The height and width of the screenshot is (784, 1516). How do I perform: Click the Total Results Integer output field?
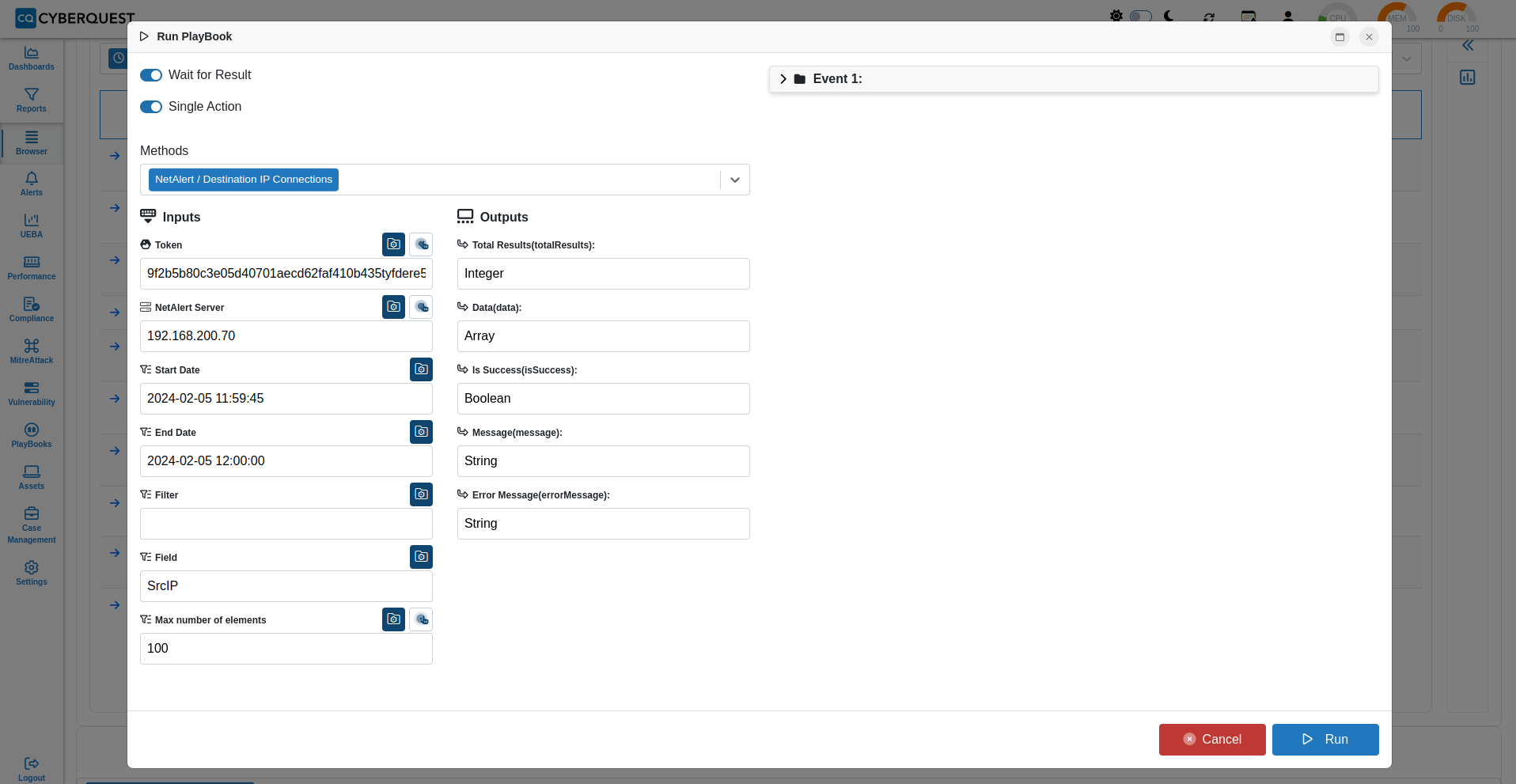pyautogui.click(x=604, y=274)
